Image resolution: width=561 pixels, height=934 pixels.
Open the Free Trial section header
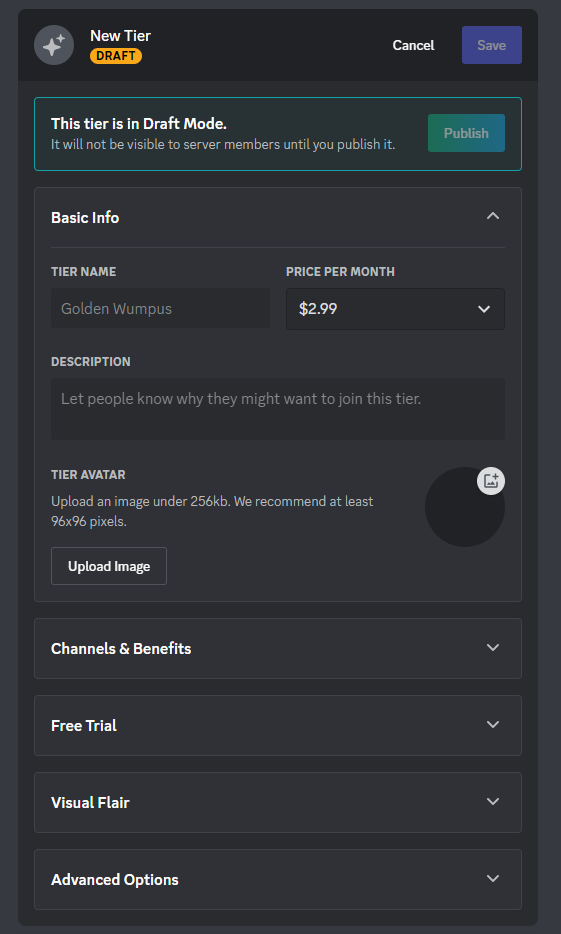pos(278,726)
